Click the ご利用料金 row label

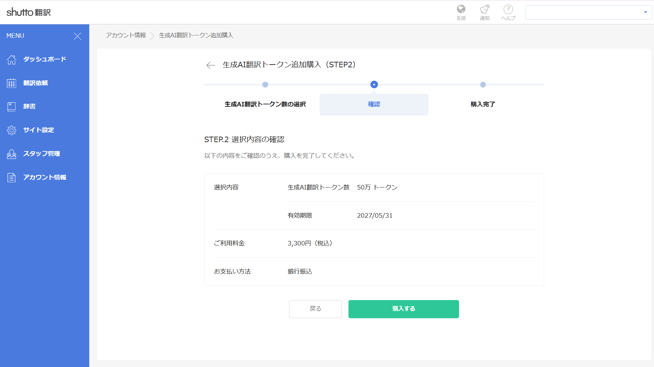click(229, 243)
